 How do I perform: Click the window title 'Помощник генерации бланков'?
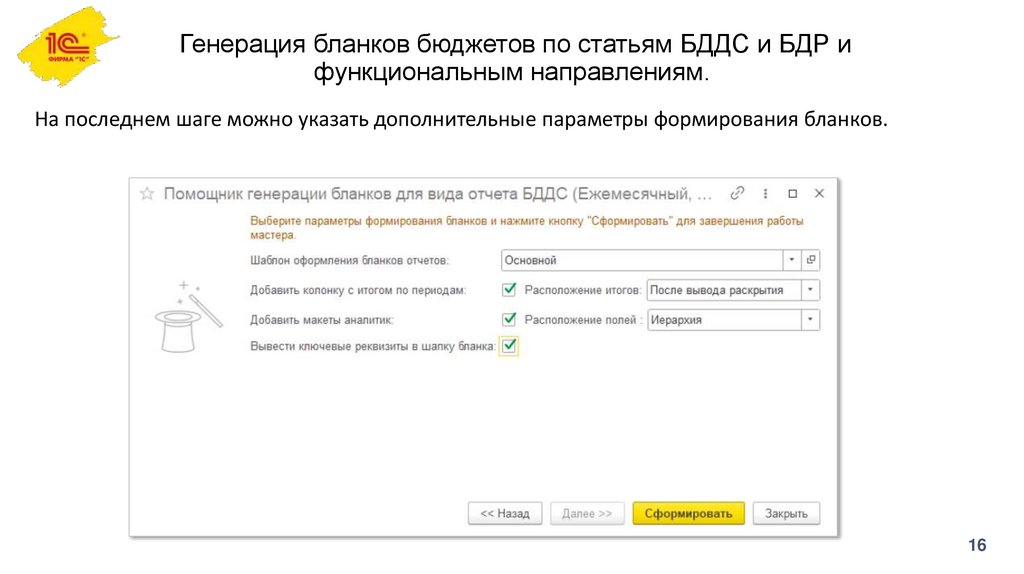[438, 194]
